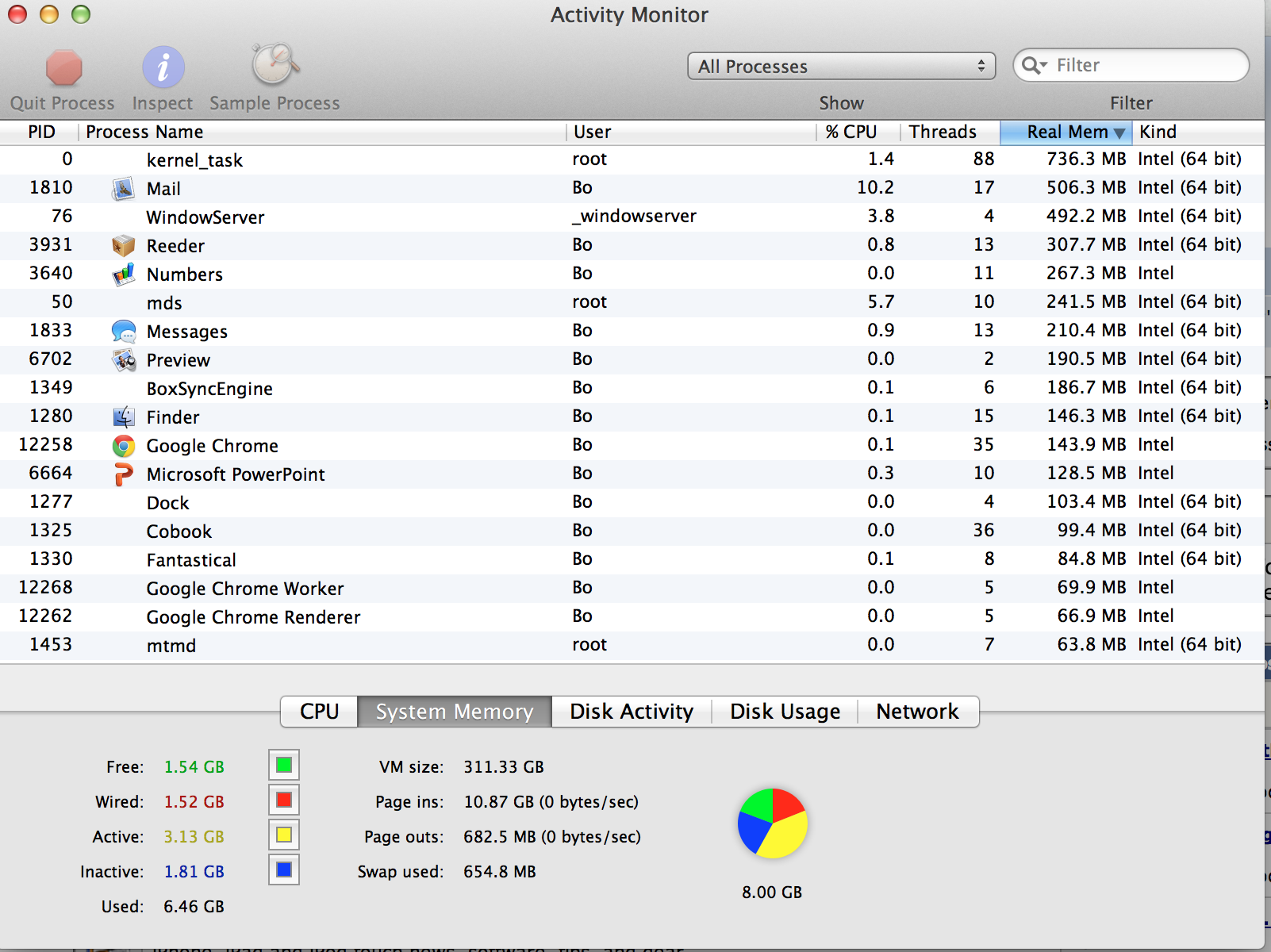Viewport: 1271px width, 952px height.
Task: Click the Messages app icon
Action: click(x=123, y=332)
